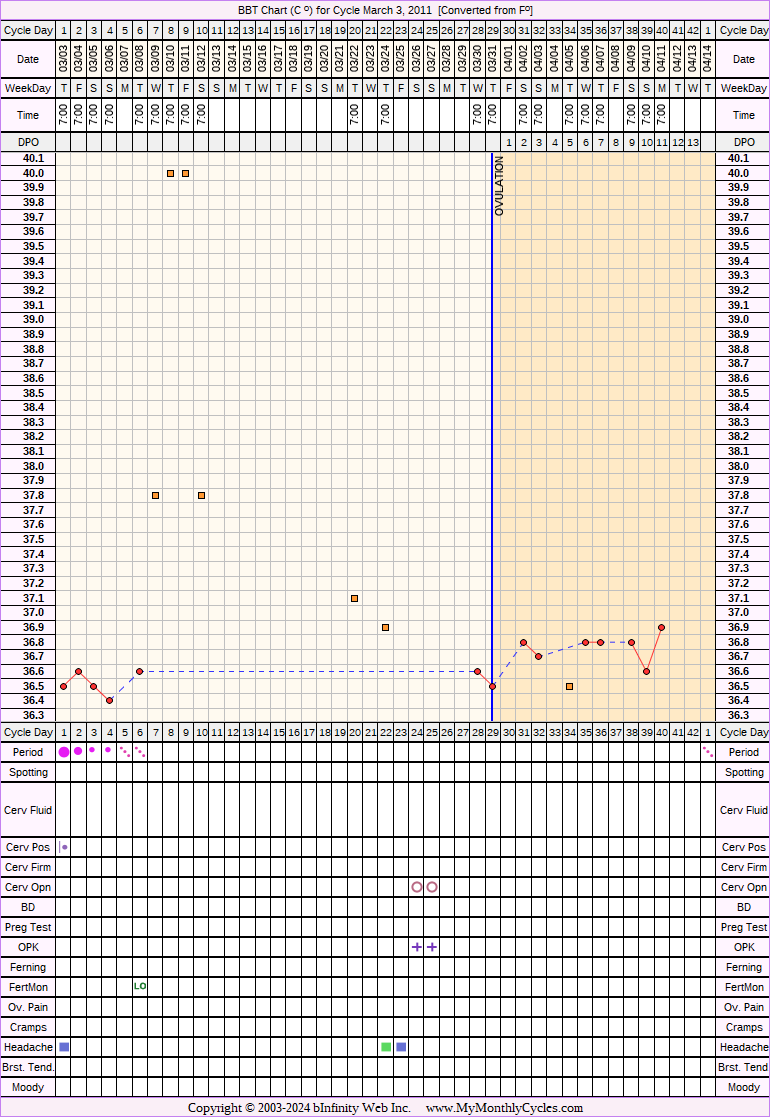Click the bInfinity Web Inc. copyright text
The width and height of the screenshot is (770, 1117).
click(x=298, y=1108)
